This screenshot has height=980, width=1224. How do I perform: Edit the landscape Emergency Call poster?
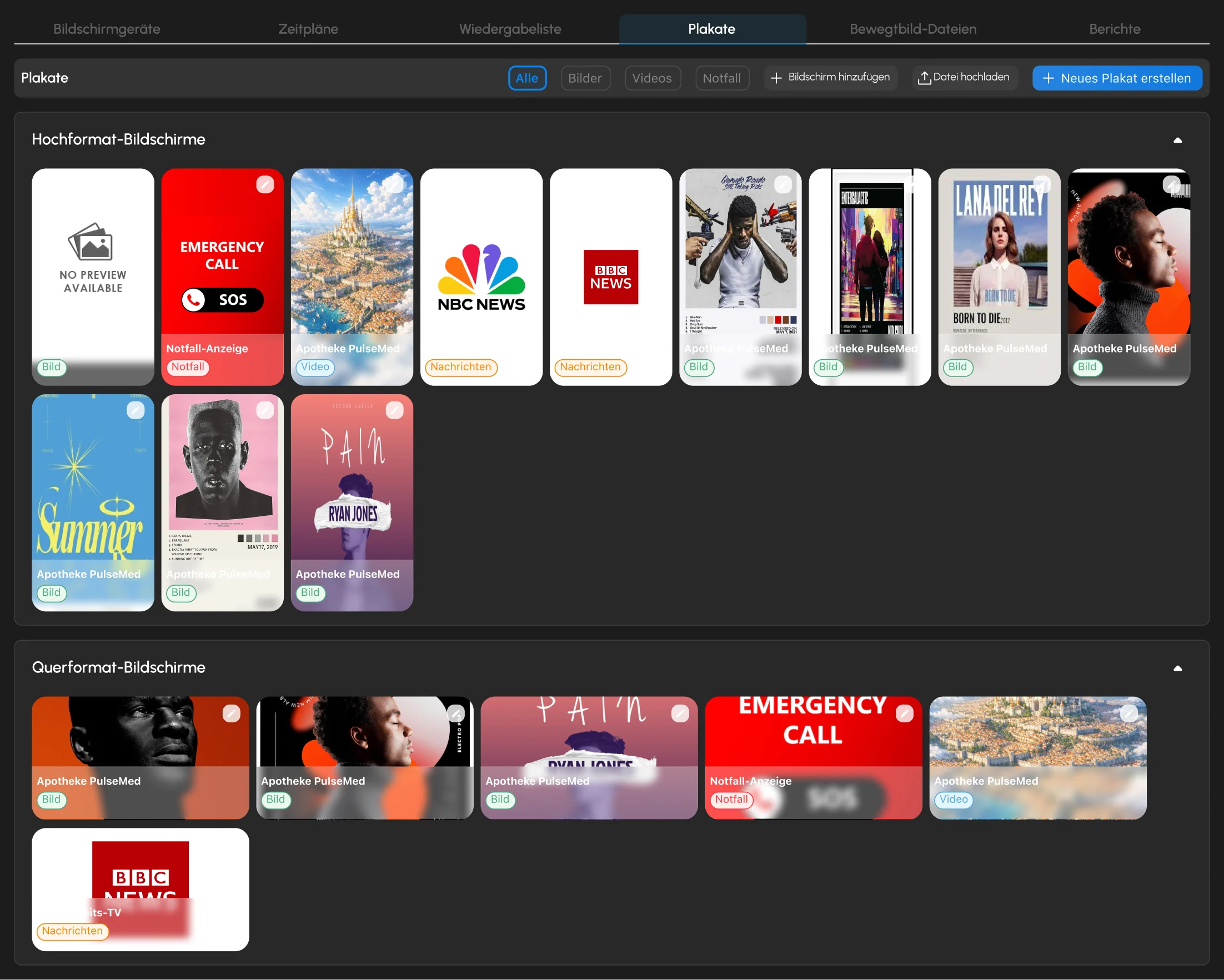pyautogui.click(x=904, y=713)
